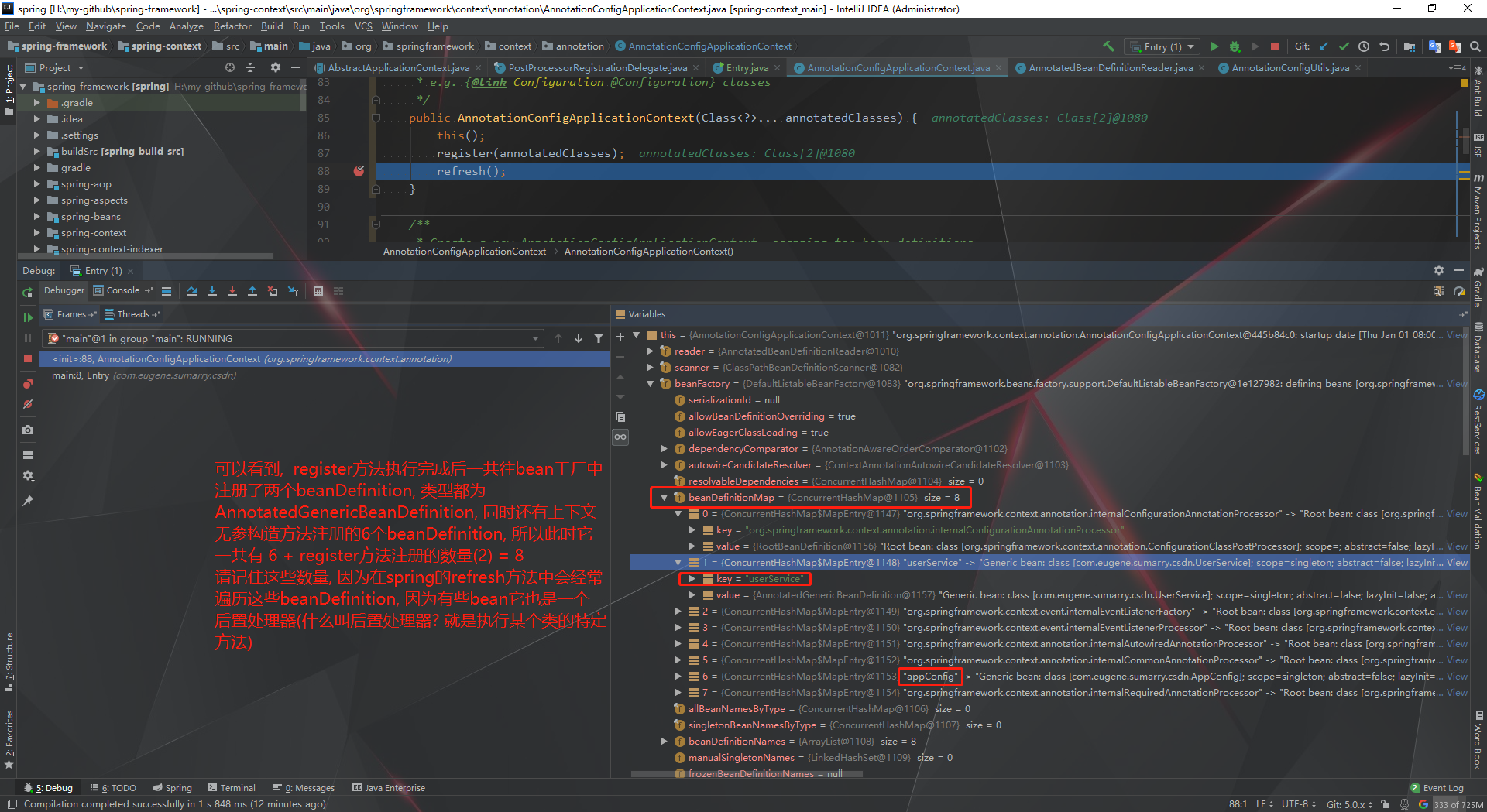Click the New Watch plus icon
1487x812 pixels.
click(x=620, y=337)
